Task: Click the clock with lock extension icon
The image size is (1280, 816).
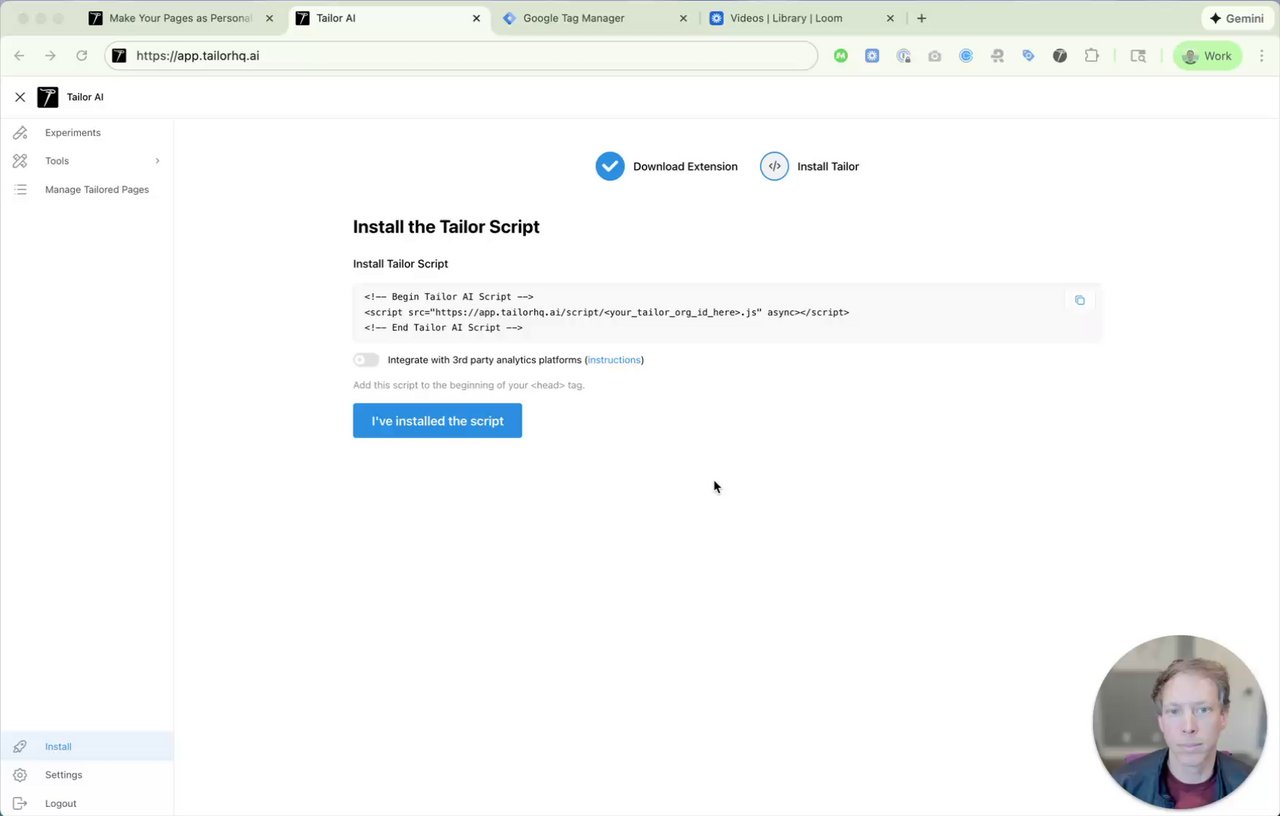Action: click(904, 56)
